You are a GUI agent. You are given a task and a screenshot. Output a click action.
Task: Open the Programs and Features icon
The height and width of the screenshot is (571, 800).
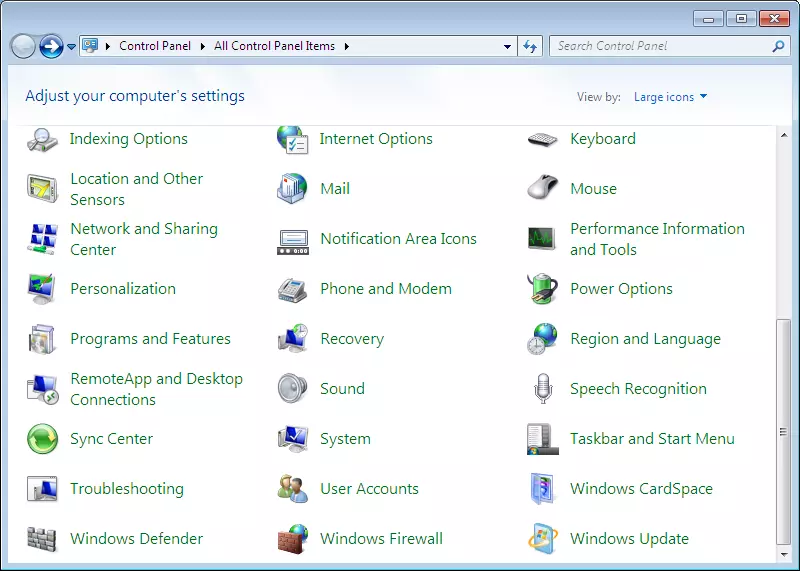point(42,339)
